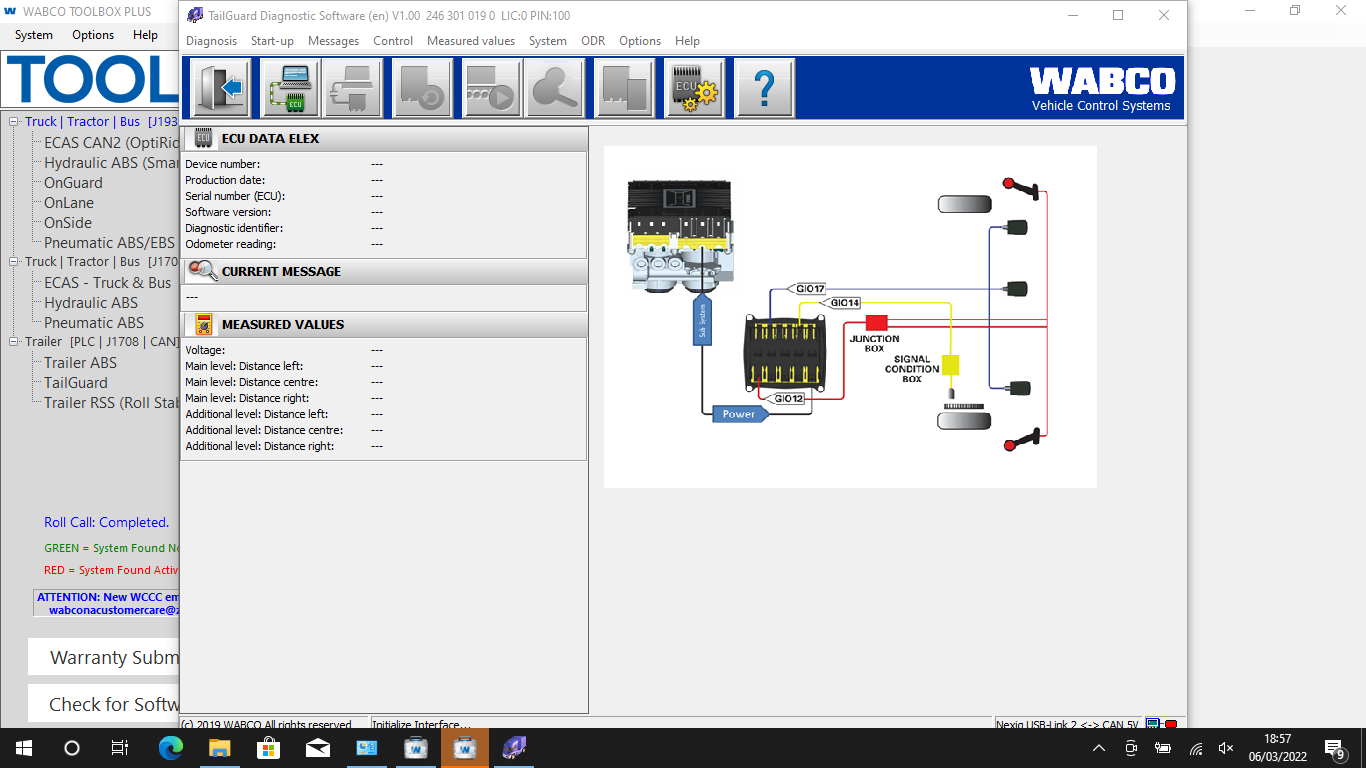
Task: Click the greyed-out magnifier toolbar icon
Action: click(x=556, y=89)
